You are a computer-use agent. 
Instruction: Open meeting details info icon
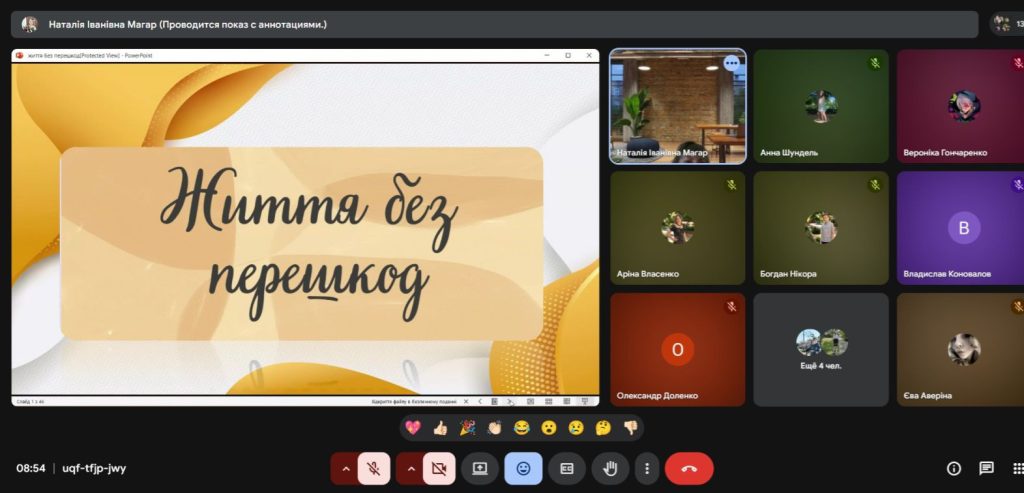tap(954, 468)
